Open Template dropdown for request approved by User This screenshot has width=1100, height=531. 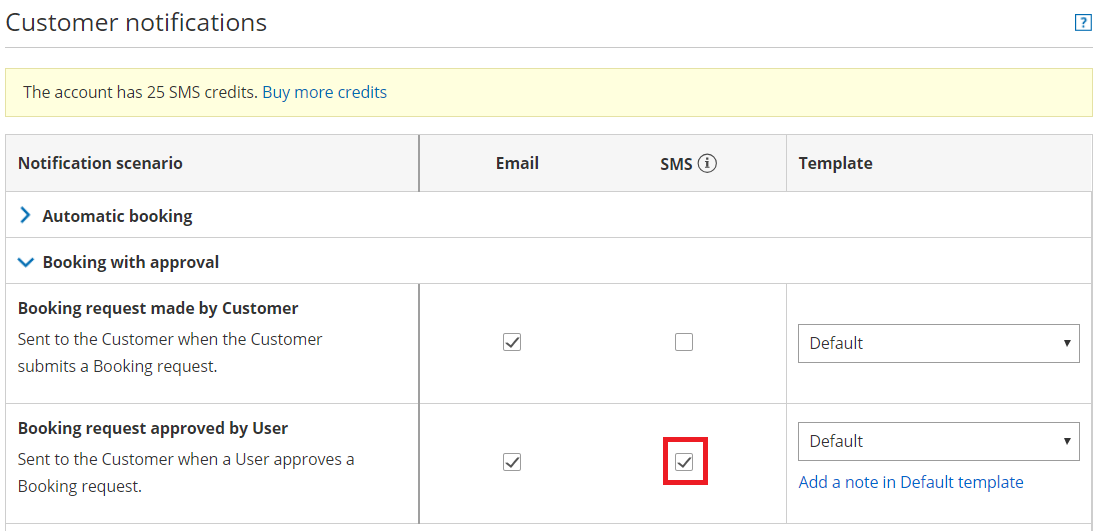pos(938,441)
